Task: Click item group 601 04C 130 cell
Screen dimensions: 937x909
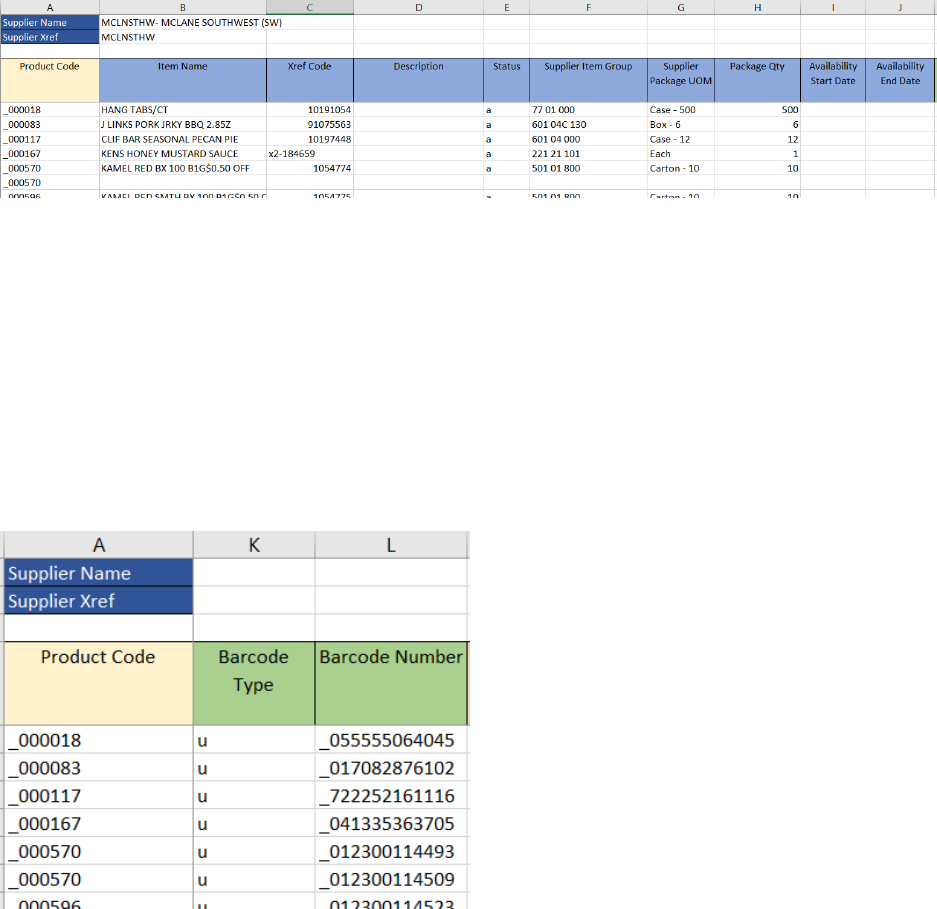Action: pyautogui.click(x=588, y=124)
